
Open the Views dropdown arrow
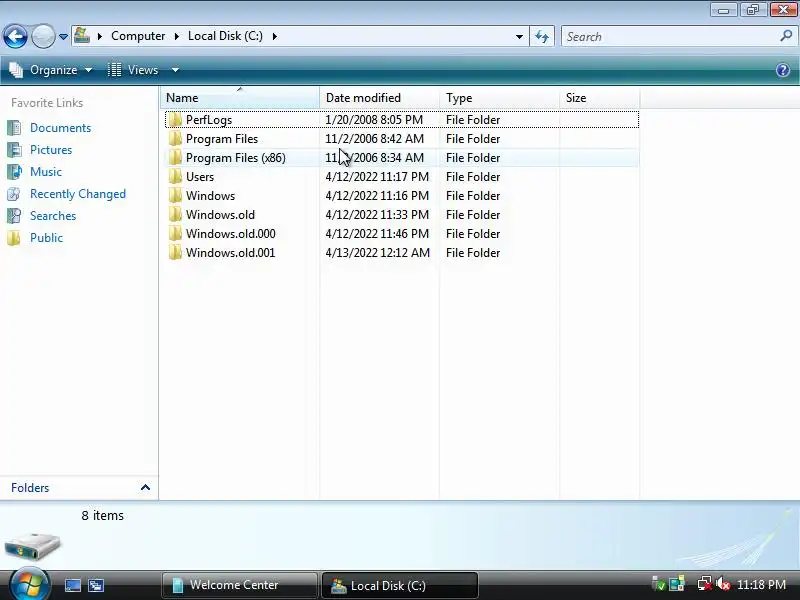175,70
